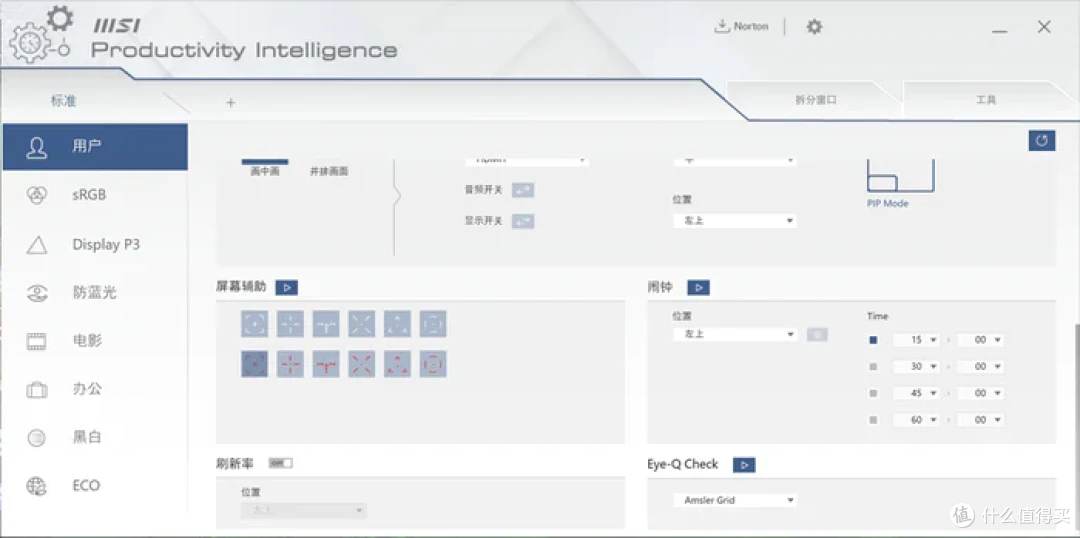Open the 00 seconds dropdown beside 15
Screen dimensions: 1080x538
coord(981,340)
